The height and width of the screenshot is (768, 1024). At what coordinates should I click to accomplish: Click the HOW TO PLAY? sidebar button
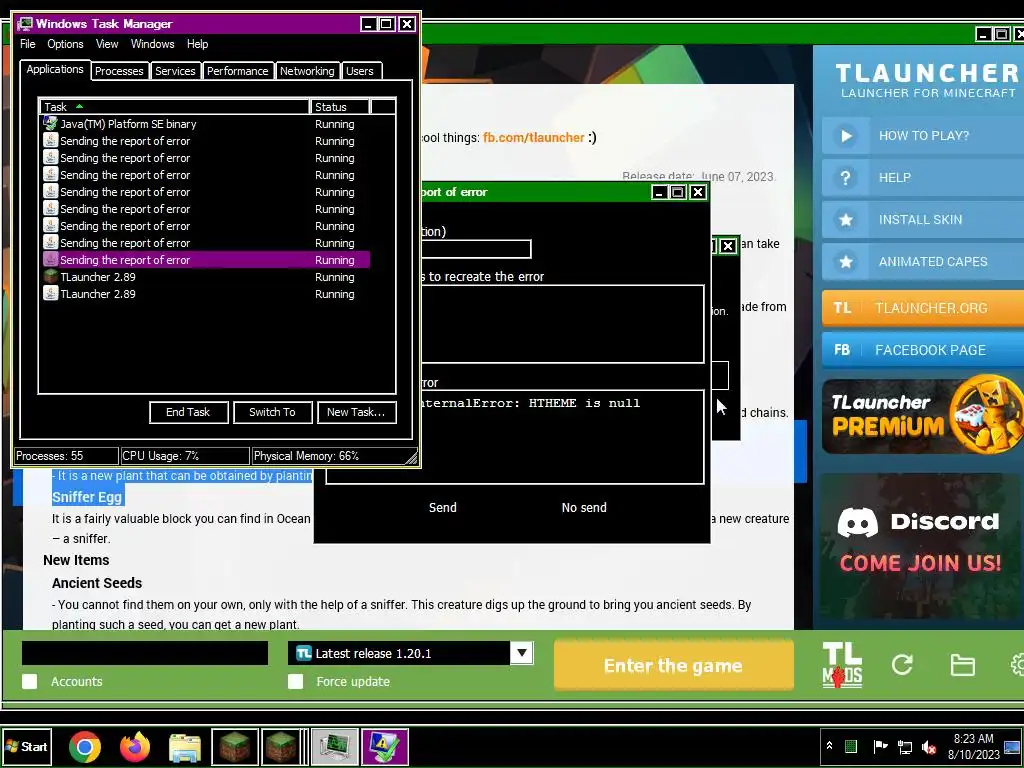pos(922,136)
